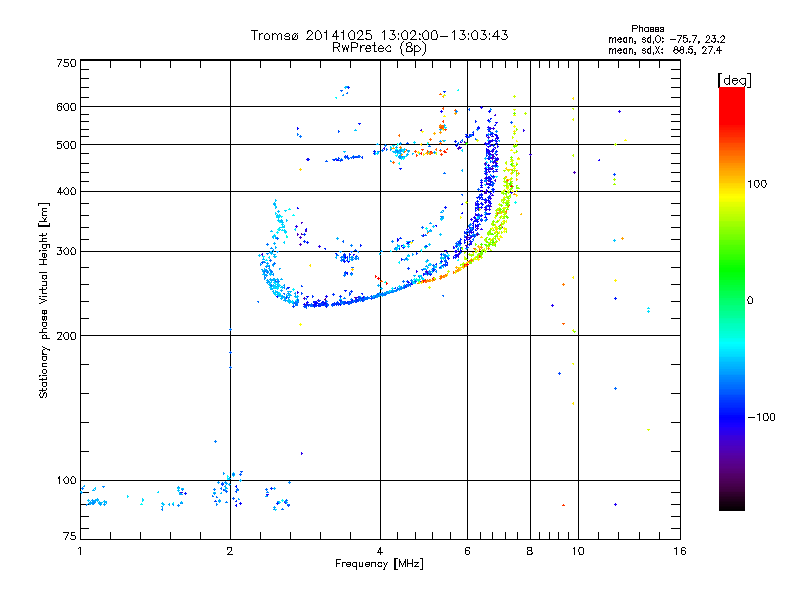Viewport: 800px width, 600px height.
Task: Click the 'Phases' header text
Action: point(647,29)
